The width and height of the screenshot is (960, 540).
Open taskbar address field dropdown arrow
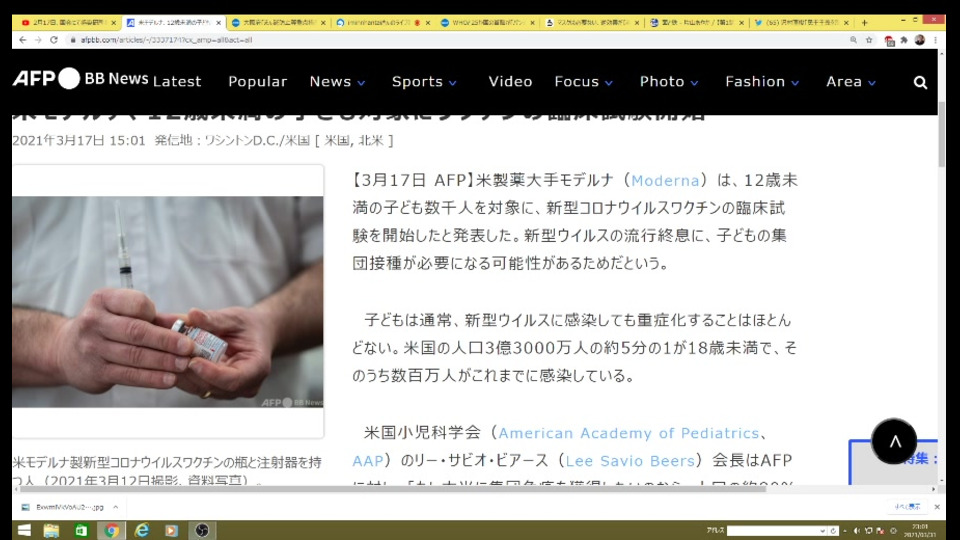[822, 531]
